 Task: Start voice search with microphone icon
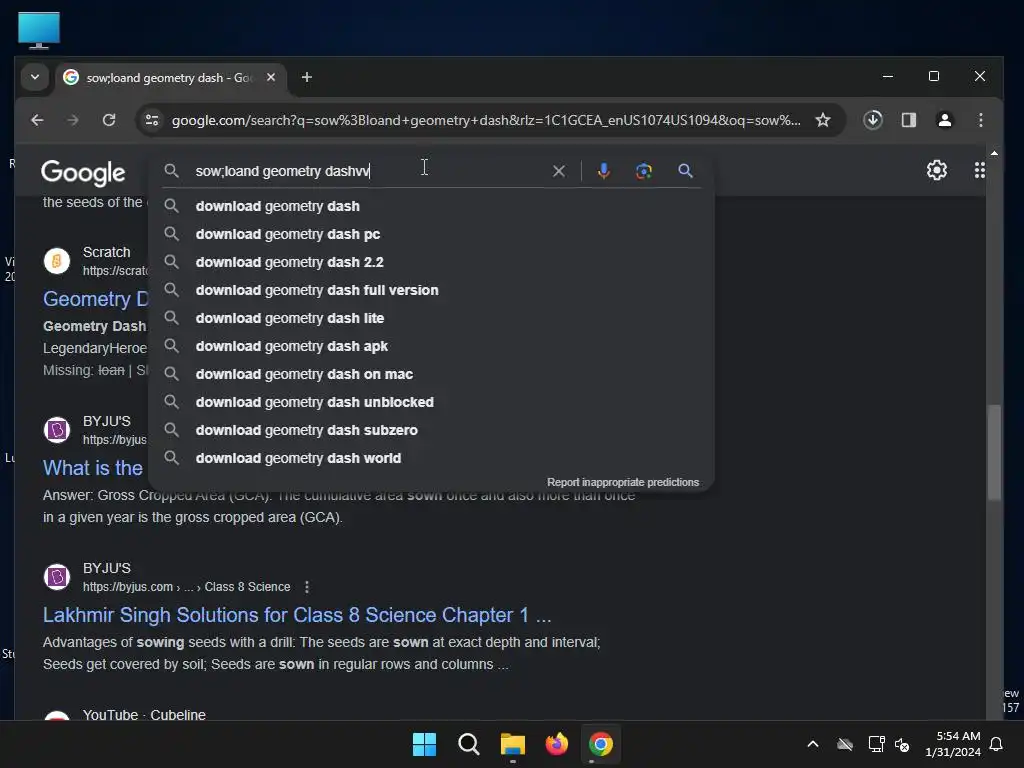click(x=603, y=171)
